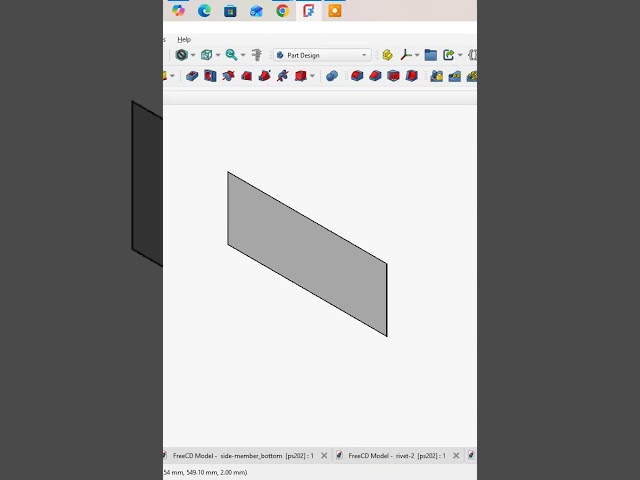Select the subtractive pipe icon

[264, 76]
